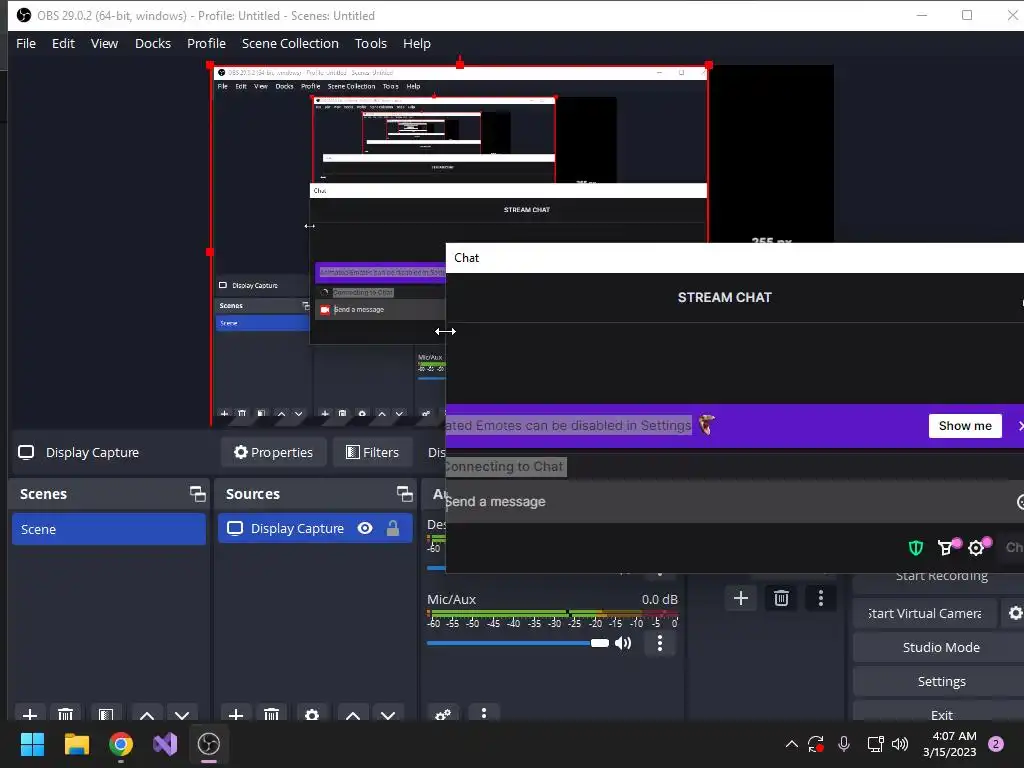Click the Exit button
This screenshot has width=1024, height=768.
(x=940, y=714)
